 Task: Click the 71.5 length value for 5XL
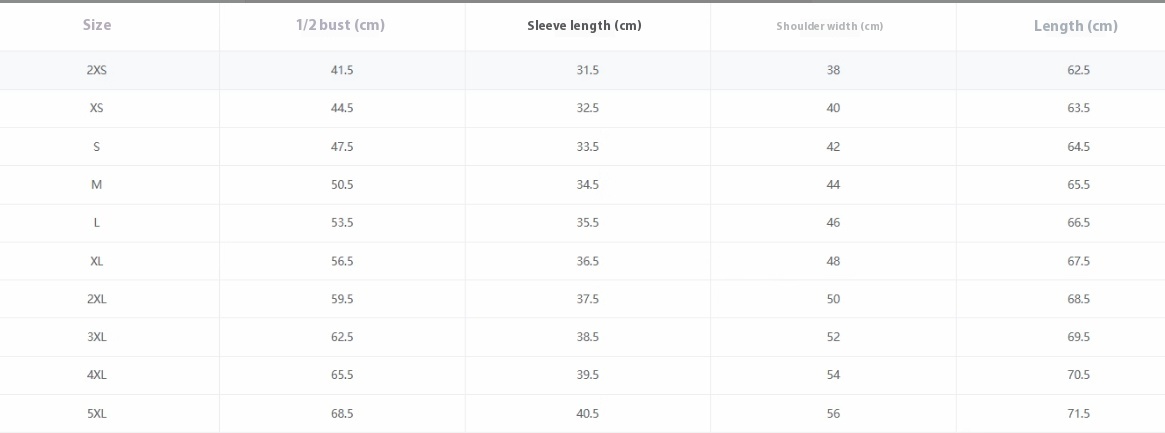click(1078, 414)
